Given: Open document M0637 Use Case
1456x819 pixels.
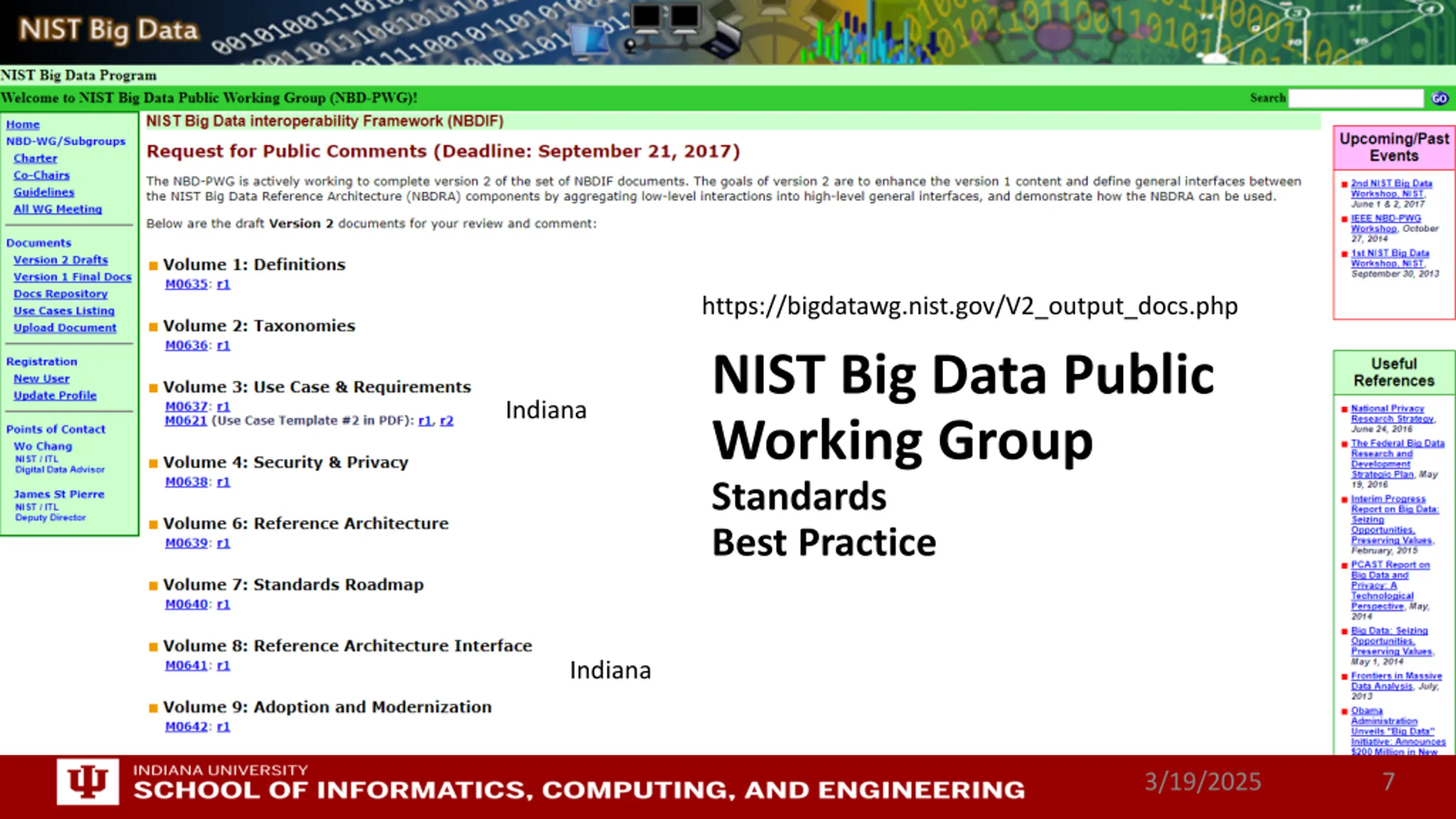Looking at the screenshot, I should pyautogui.click(x=187, y=407).
